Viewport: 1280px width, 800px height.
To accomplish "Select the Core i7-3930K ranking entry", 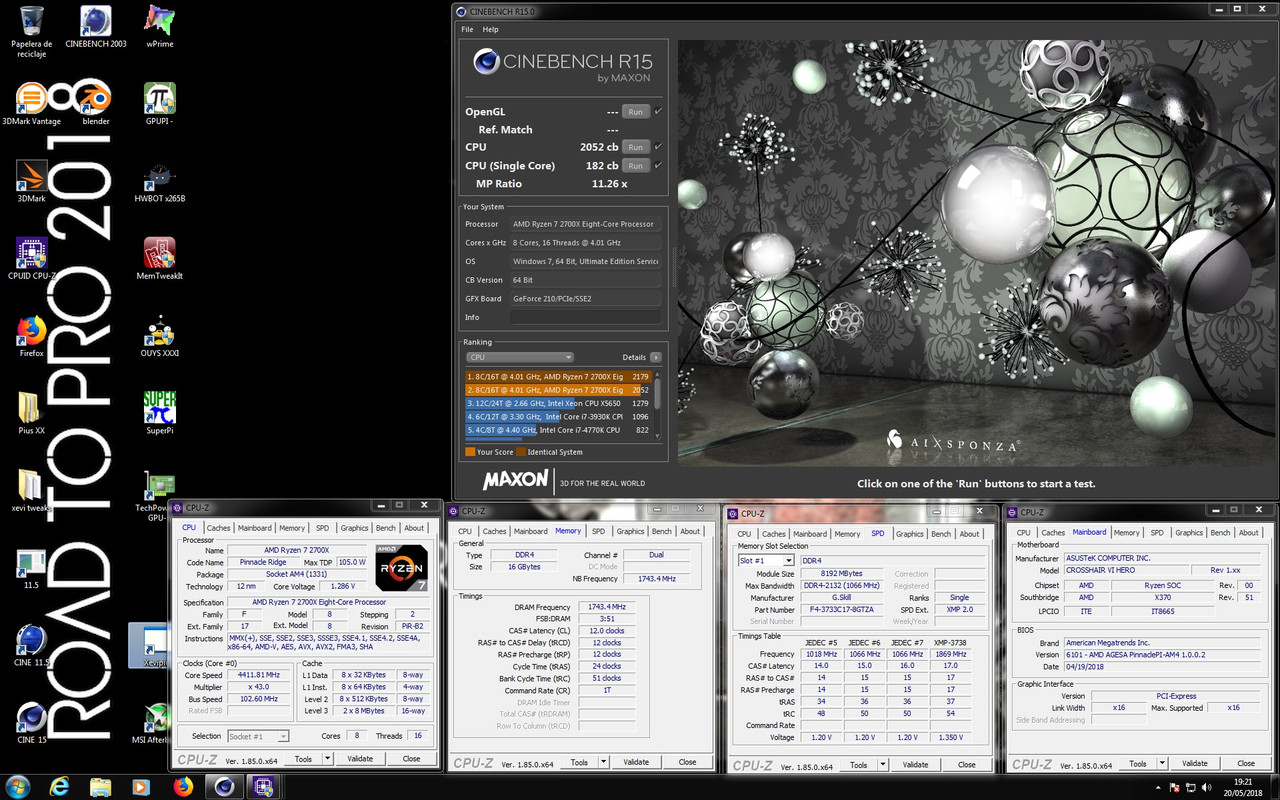I will 559,416.
